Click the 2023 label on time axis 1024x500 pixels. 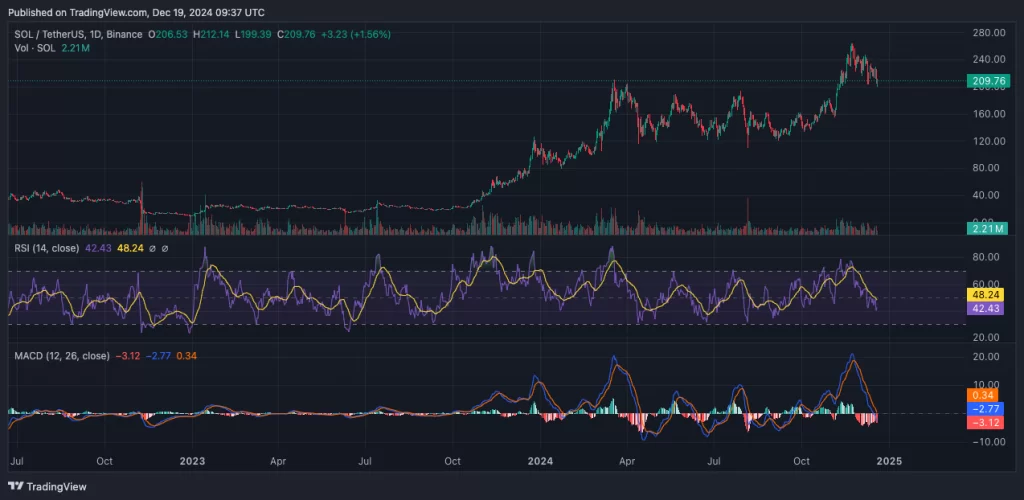tap(192, 463)
